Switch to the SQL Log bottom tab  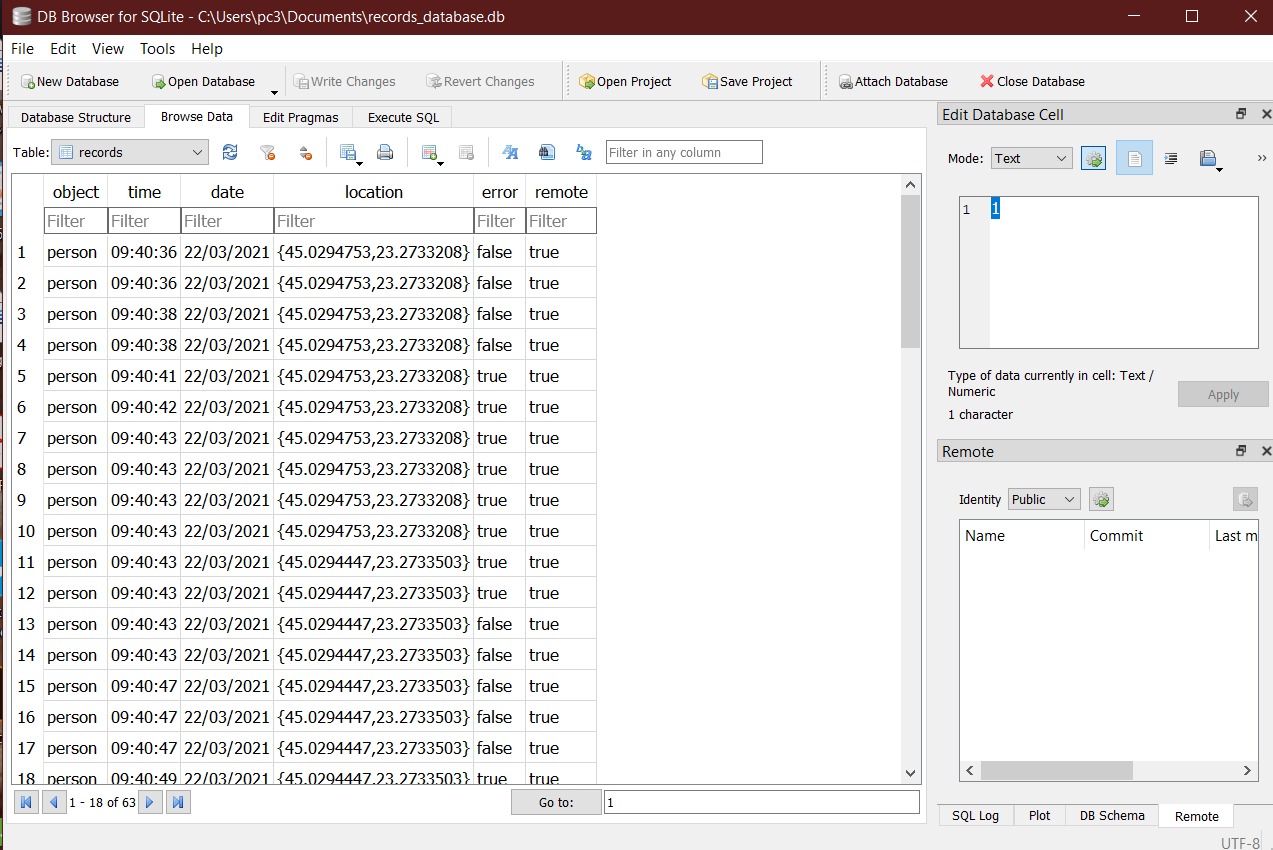[x=975, y=815]
